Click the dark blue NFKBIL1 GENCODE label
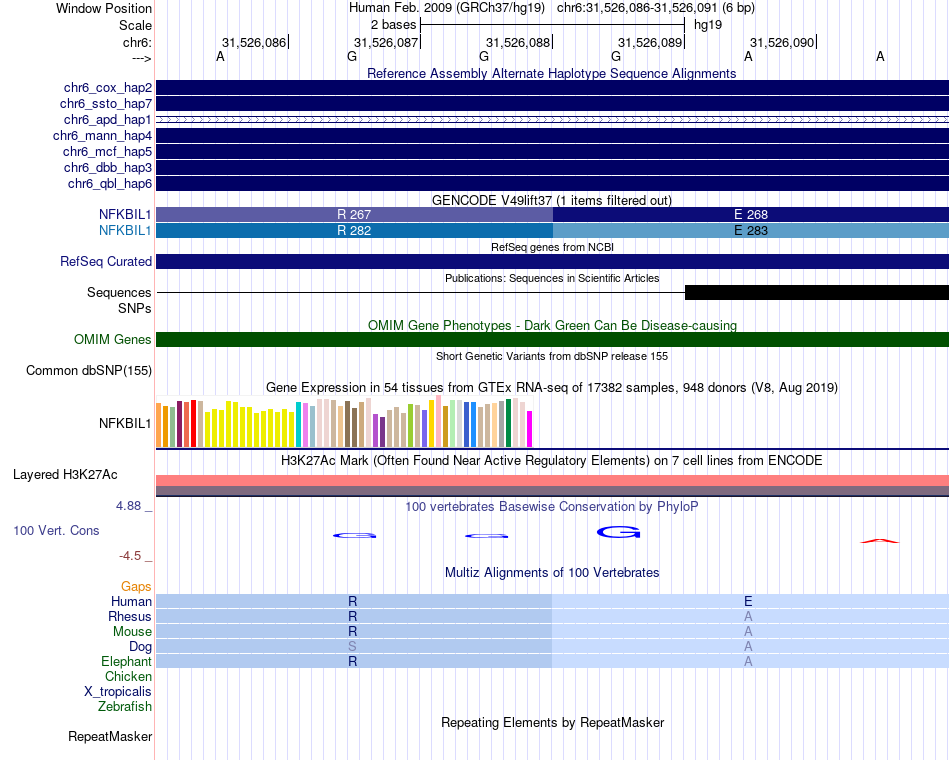Viewport: 950px width, 760px height. coord(125,215)
